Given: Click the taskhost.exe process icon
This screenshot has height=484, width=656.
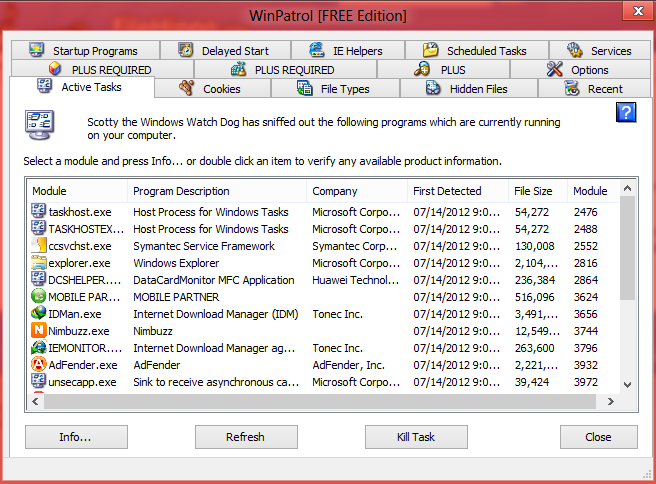Looking at the screenshot, I should [38, 211].
